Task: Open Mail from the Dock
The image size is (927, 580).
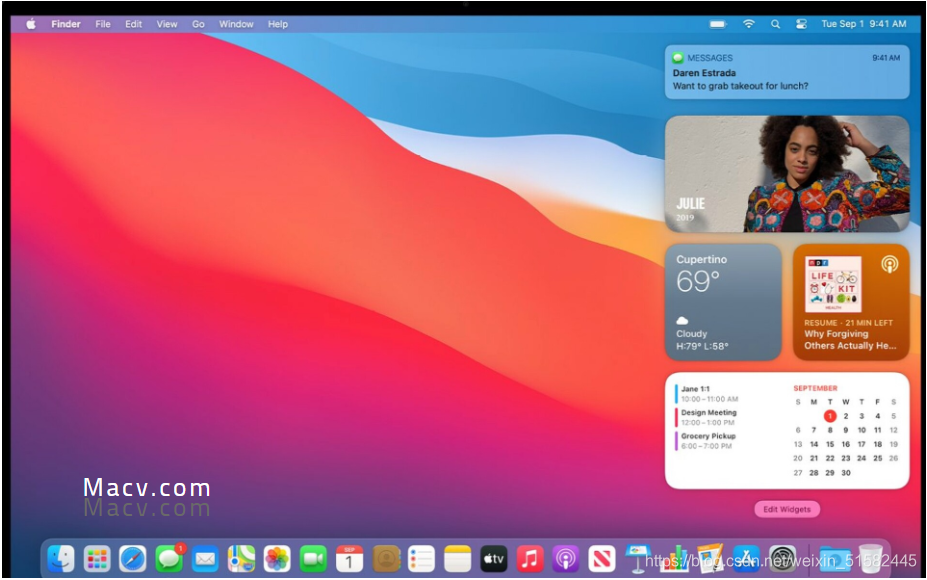Action: (205, 558)
